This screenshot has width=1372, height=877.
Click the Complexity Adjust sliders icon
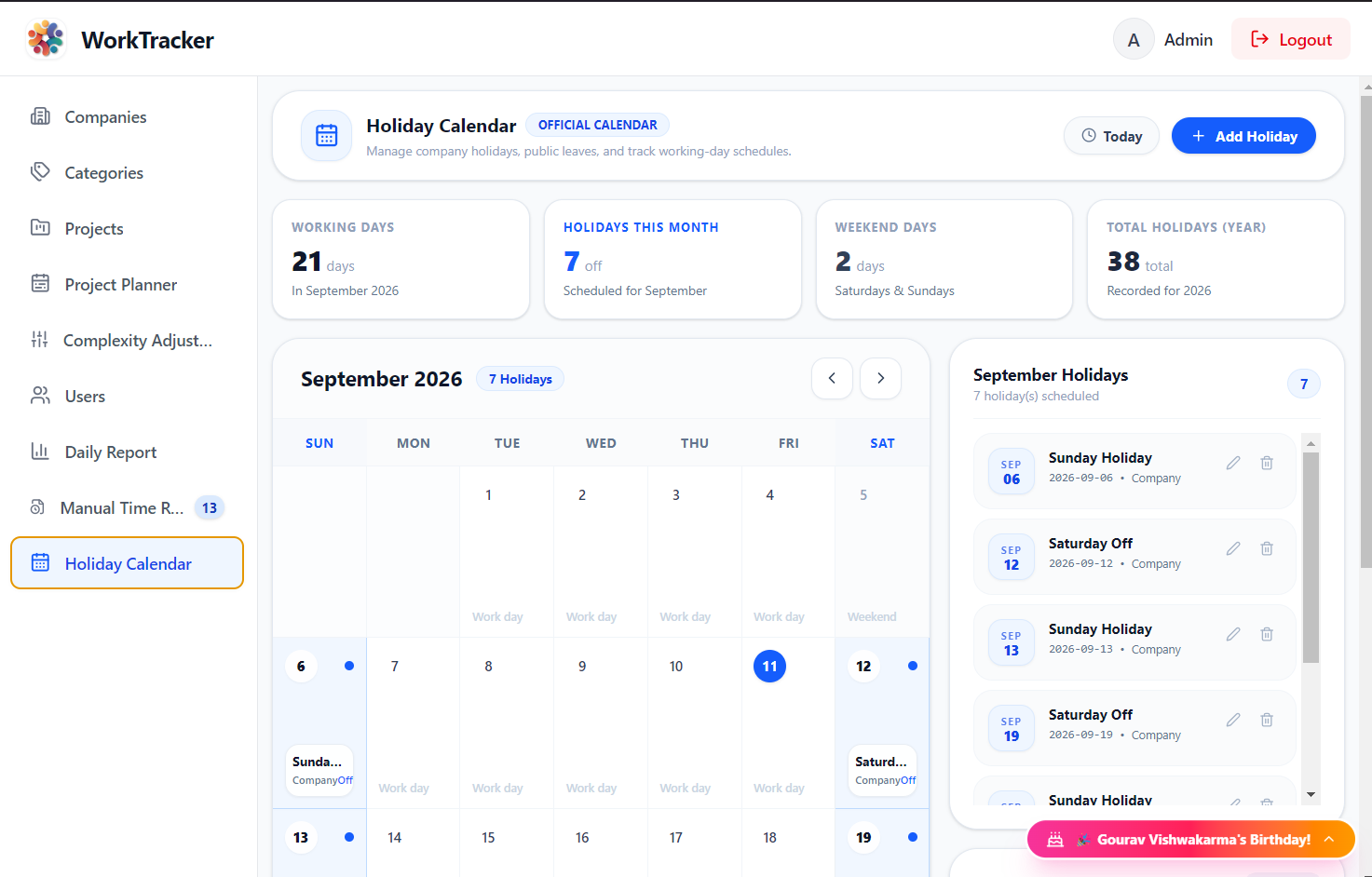pos(39,340)
